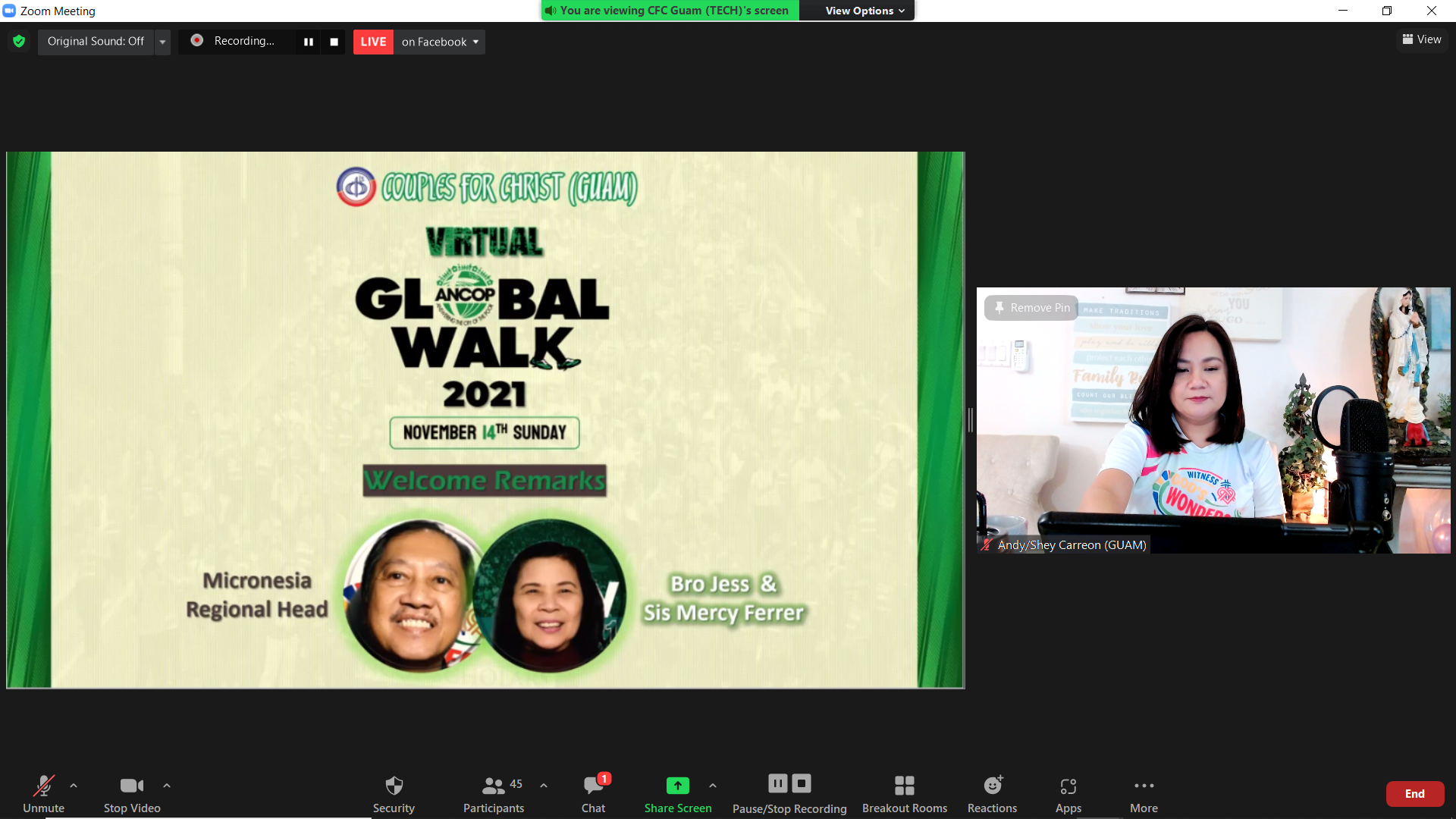Stop Video camera toggle
Screen dimensions: 1456x819
(x=132, y=793)
